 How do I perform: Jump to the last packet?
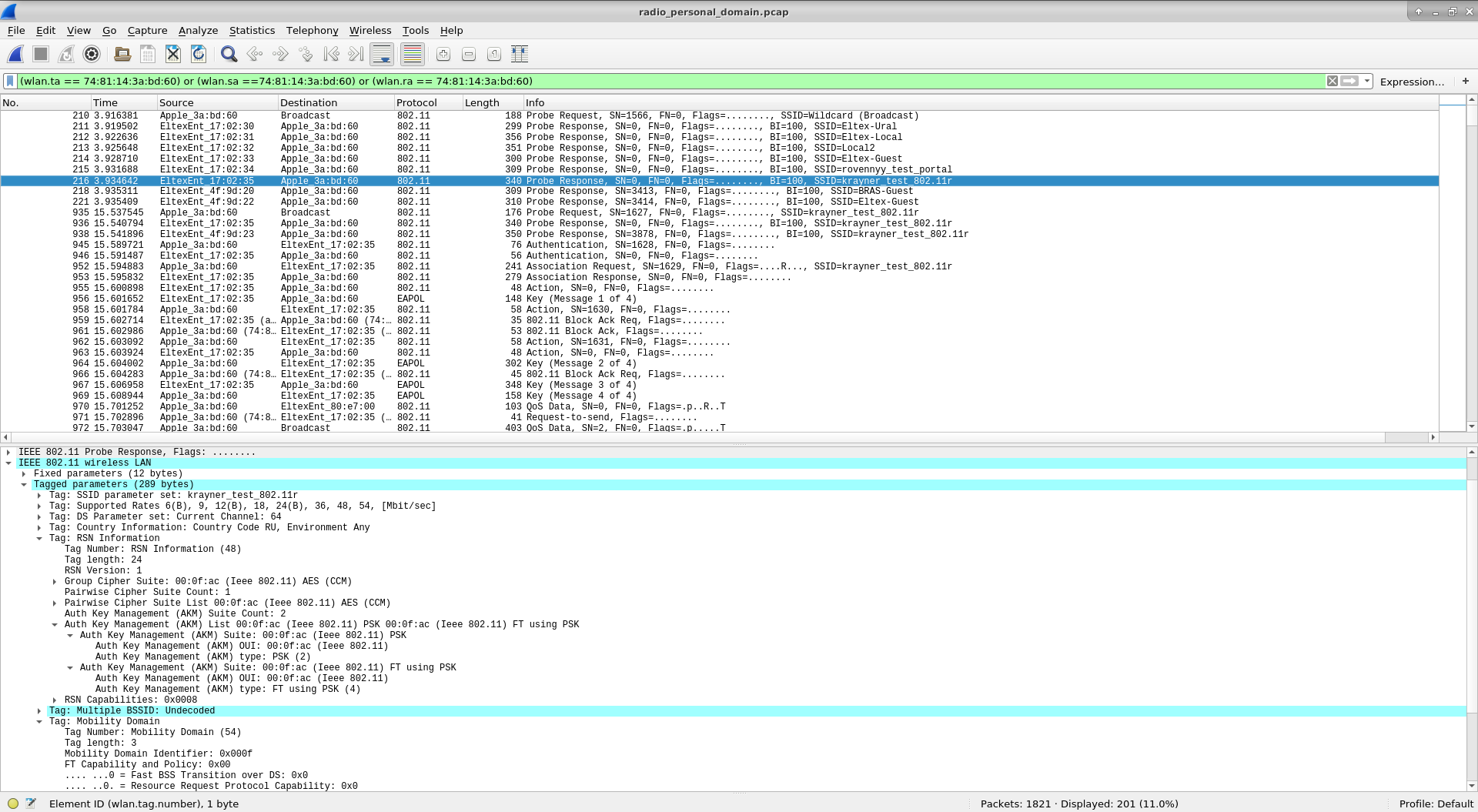click(x=356, y=54)
